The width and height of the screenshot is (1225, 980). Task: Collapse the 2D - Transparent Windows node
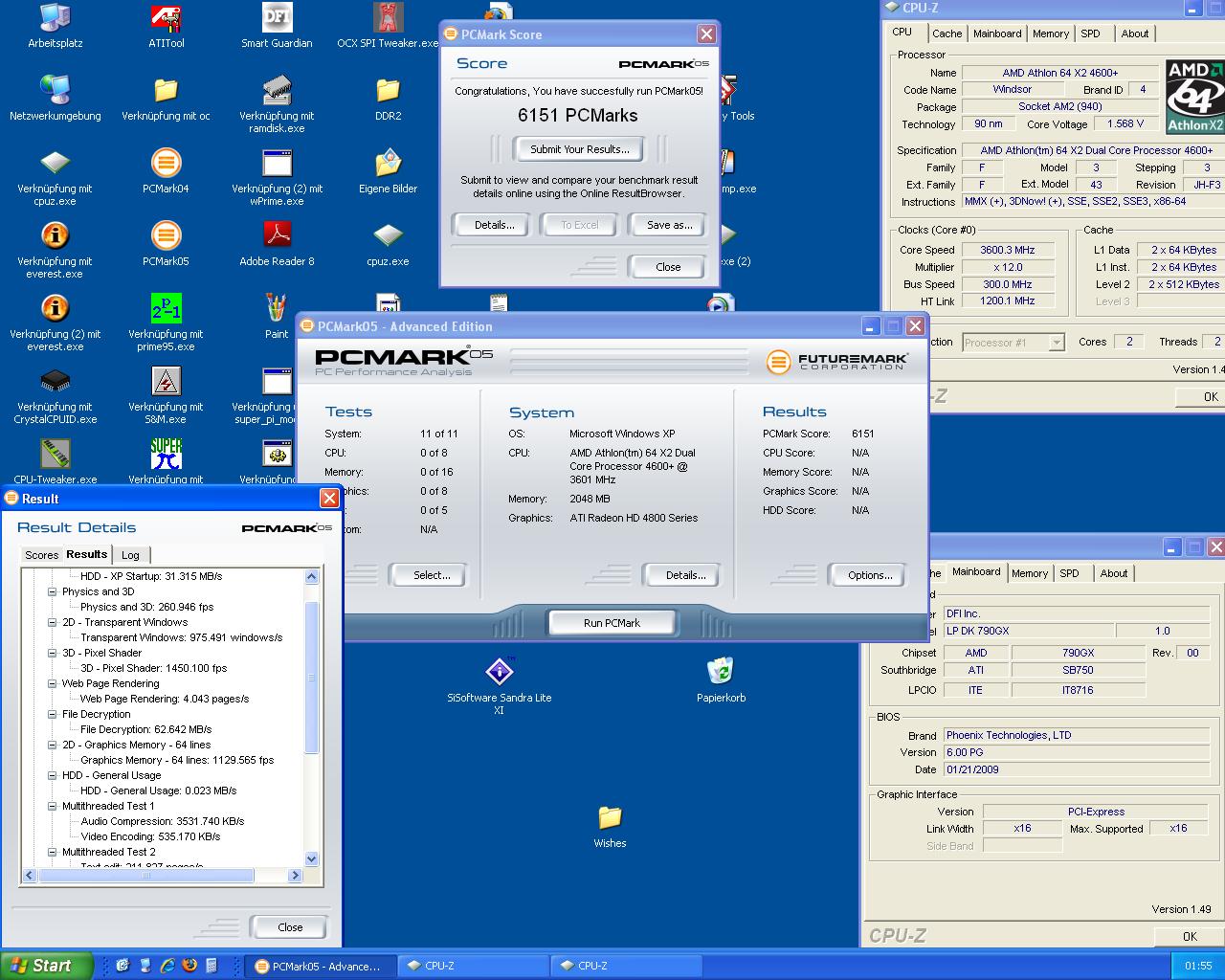click(53, 622)
